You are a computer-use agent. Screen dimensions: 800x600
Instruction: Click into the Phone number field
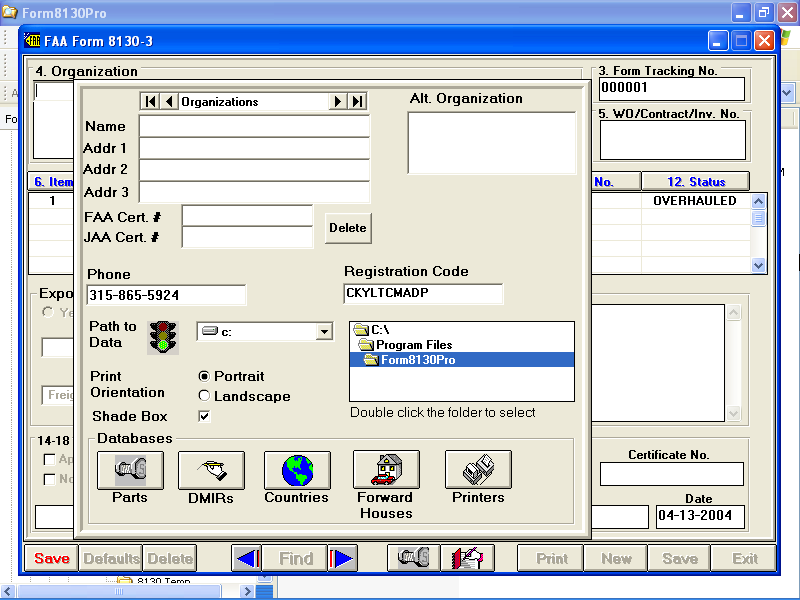(x=166, y=295)
